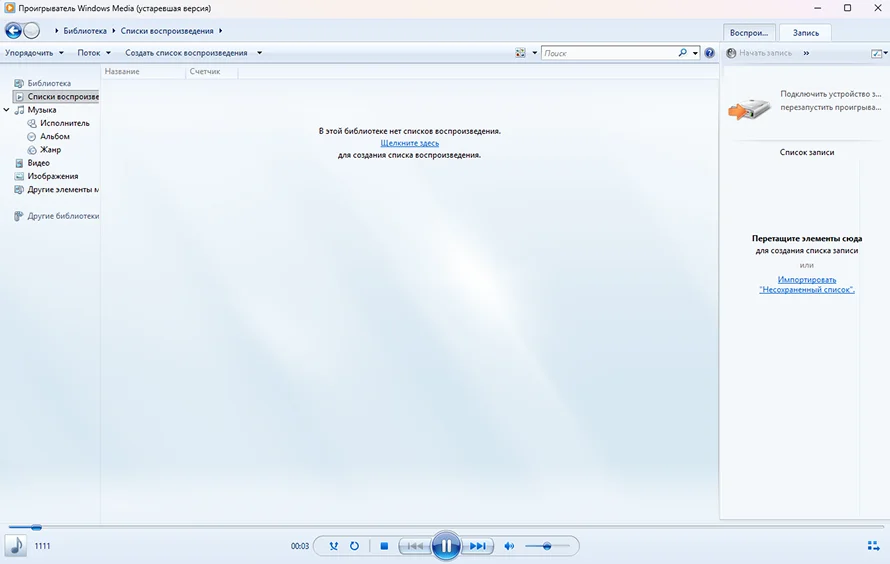Switch to the Воспроизведение tab
The width and height of the screenshot is (890, 564).
point(749,33)
